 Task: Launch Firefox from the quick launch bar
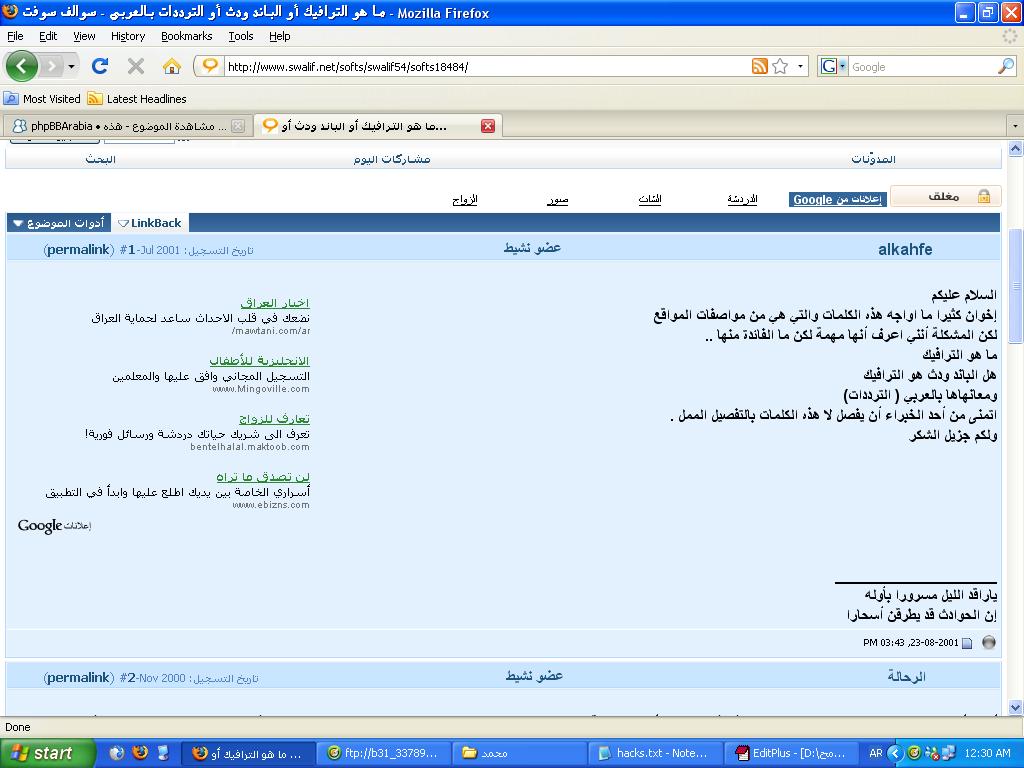[x=140, y=753]
